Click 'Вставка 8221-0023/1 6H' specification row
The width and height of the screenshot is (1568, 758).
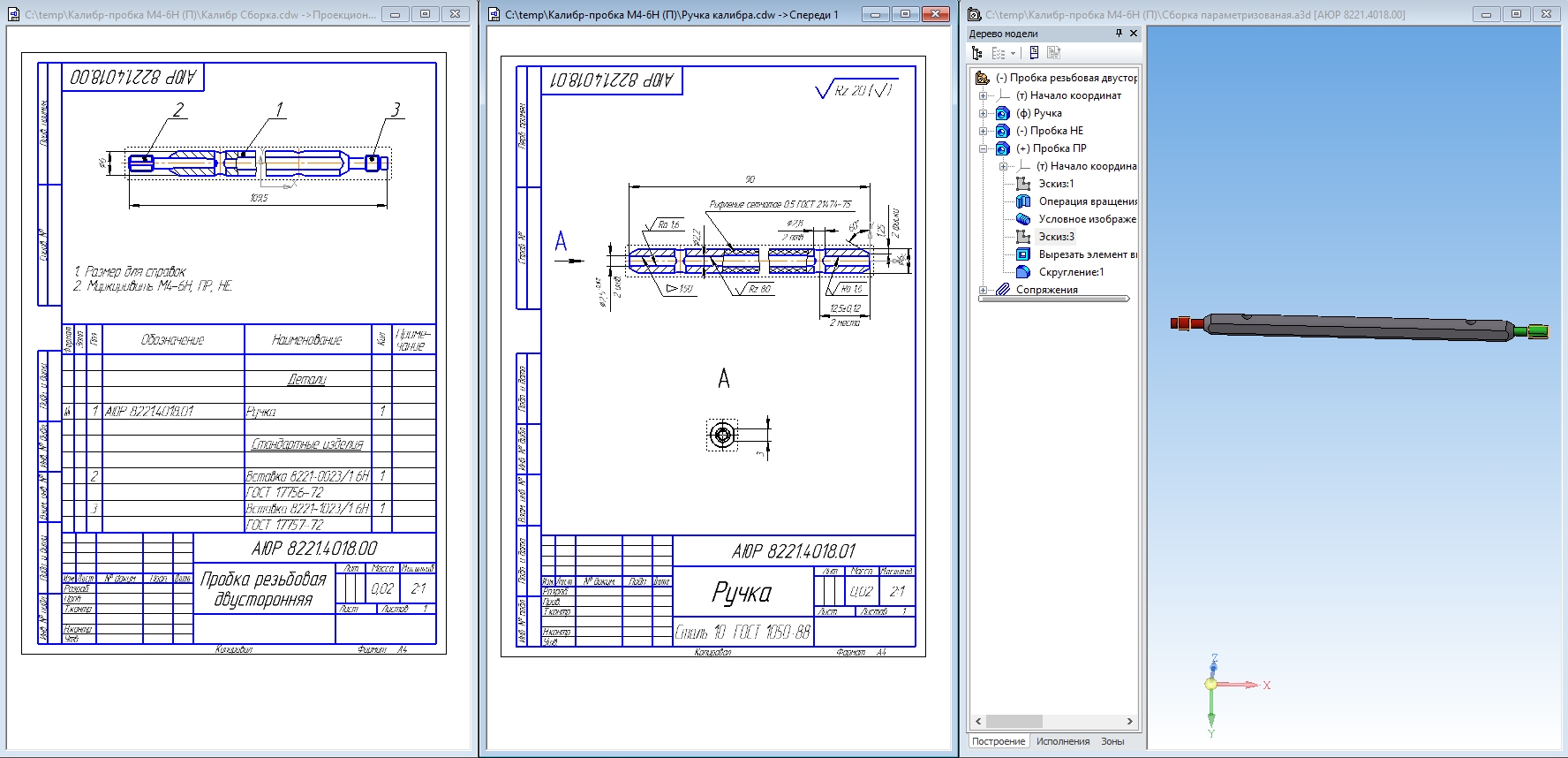click(x=307, y=476)
